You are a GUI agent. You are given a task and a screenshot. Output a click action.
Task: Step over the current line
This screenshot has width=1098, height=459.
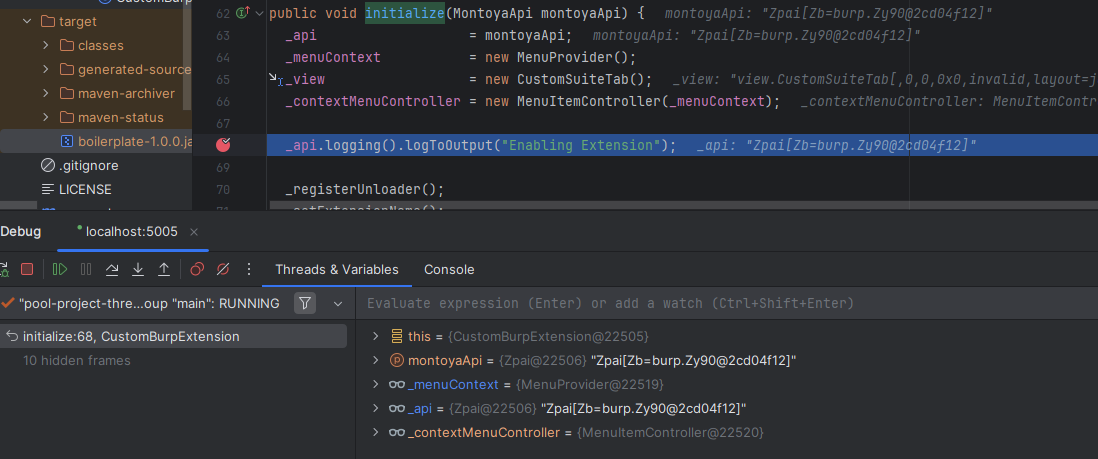tap(112, 269)
